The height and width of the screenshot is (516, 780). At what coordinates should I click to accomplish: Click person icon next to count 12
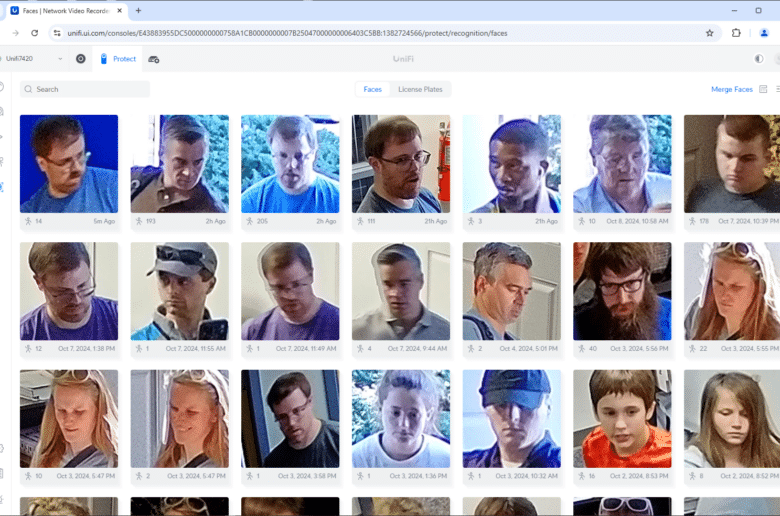[28, 348]
